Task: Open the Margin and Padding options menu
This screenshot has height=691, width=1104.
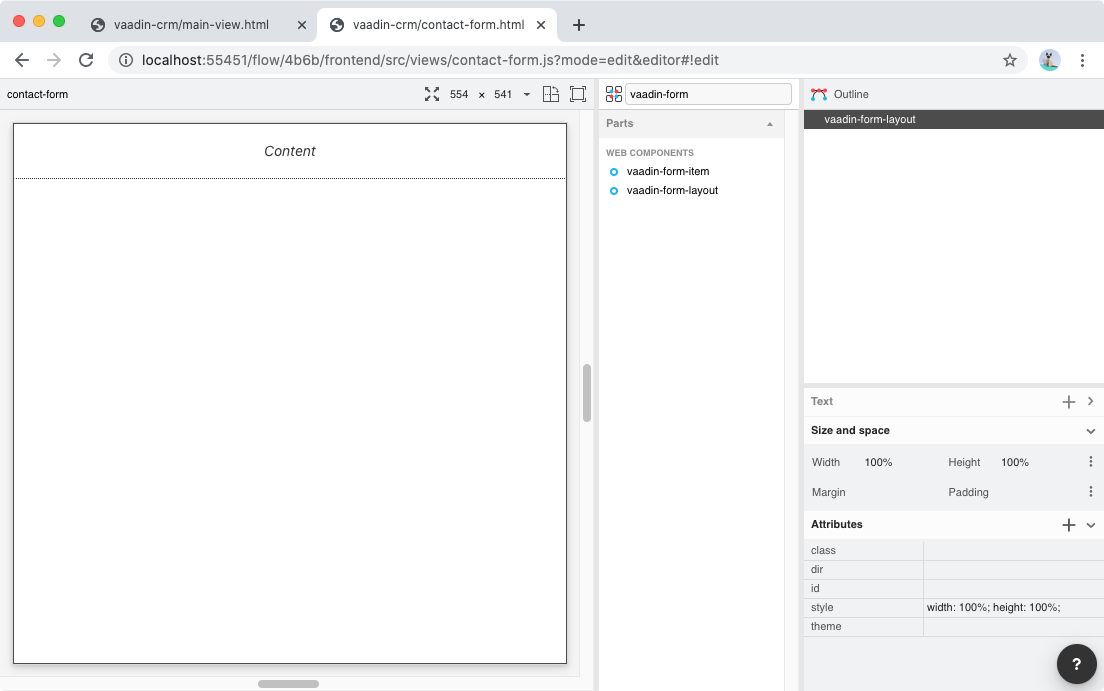Action: pyautogui.click(x=1090, y=491)
